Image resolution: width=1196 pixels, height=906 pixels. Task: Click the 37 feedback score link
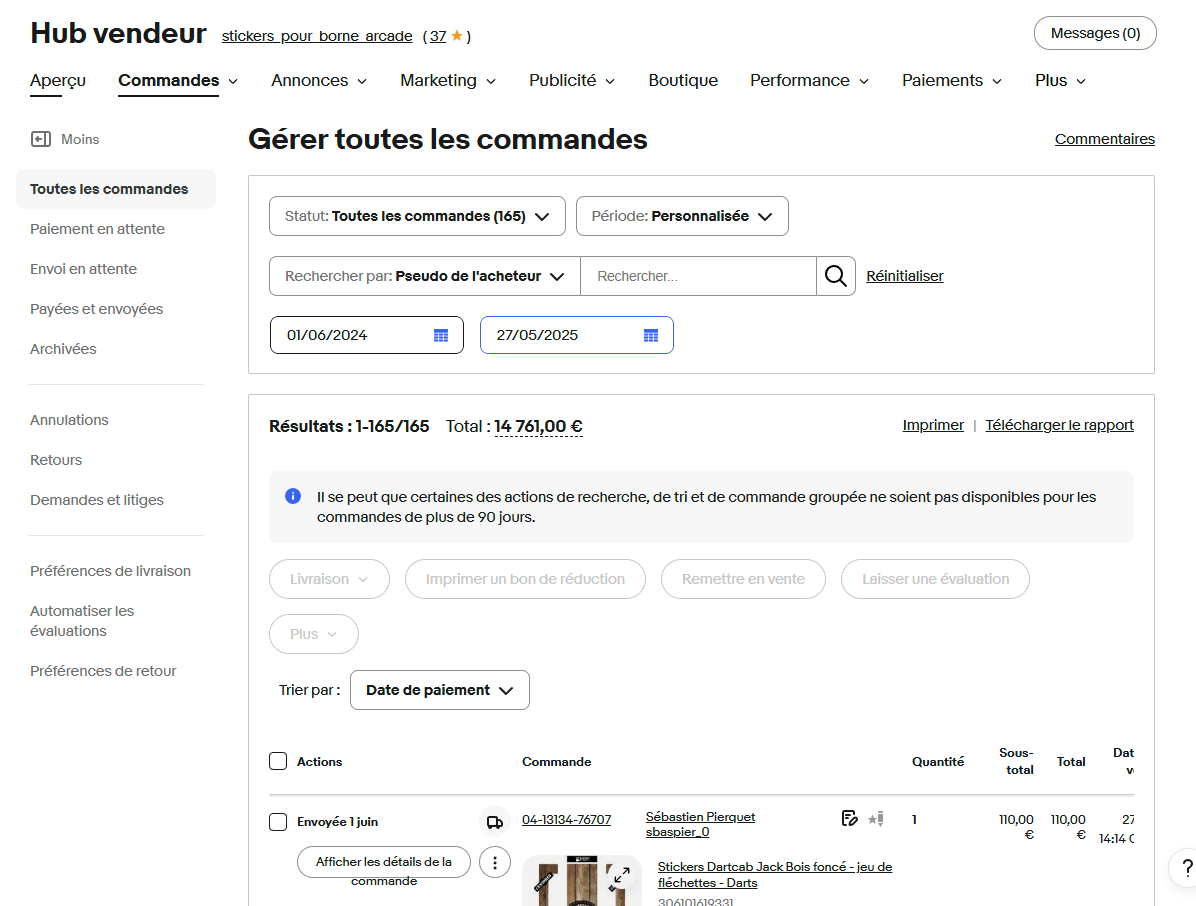click(x=438, y=36)
